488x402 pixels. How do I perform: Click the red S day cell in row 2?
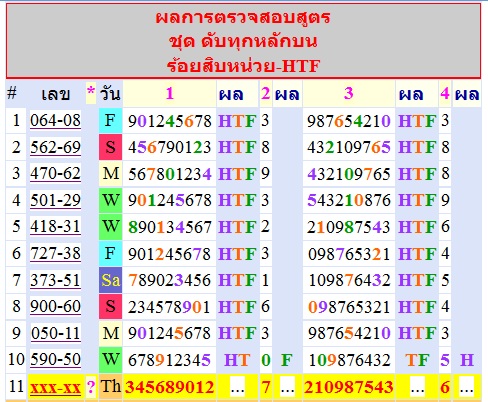tap(110, 147)
